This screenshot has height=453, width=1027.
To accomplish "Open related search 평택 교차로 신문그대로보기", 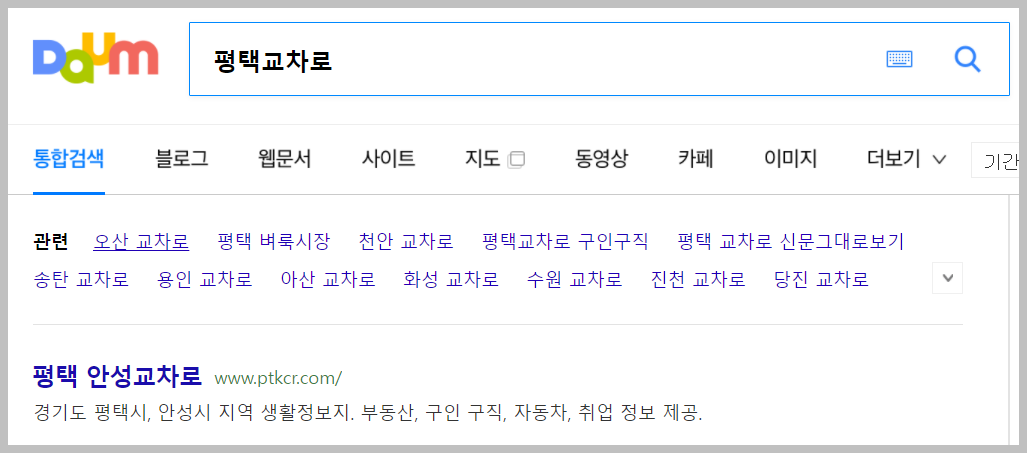I will coord(791,242).
